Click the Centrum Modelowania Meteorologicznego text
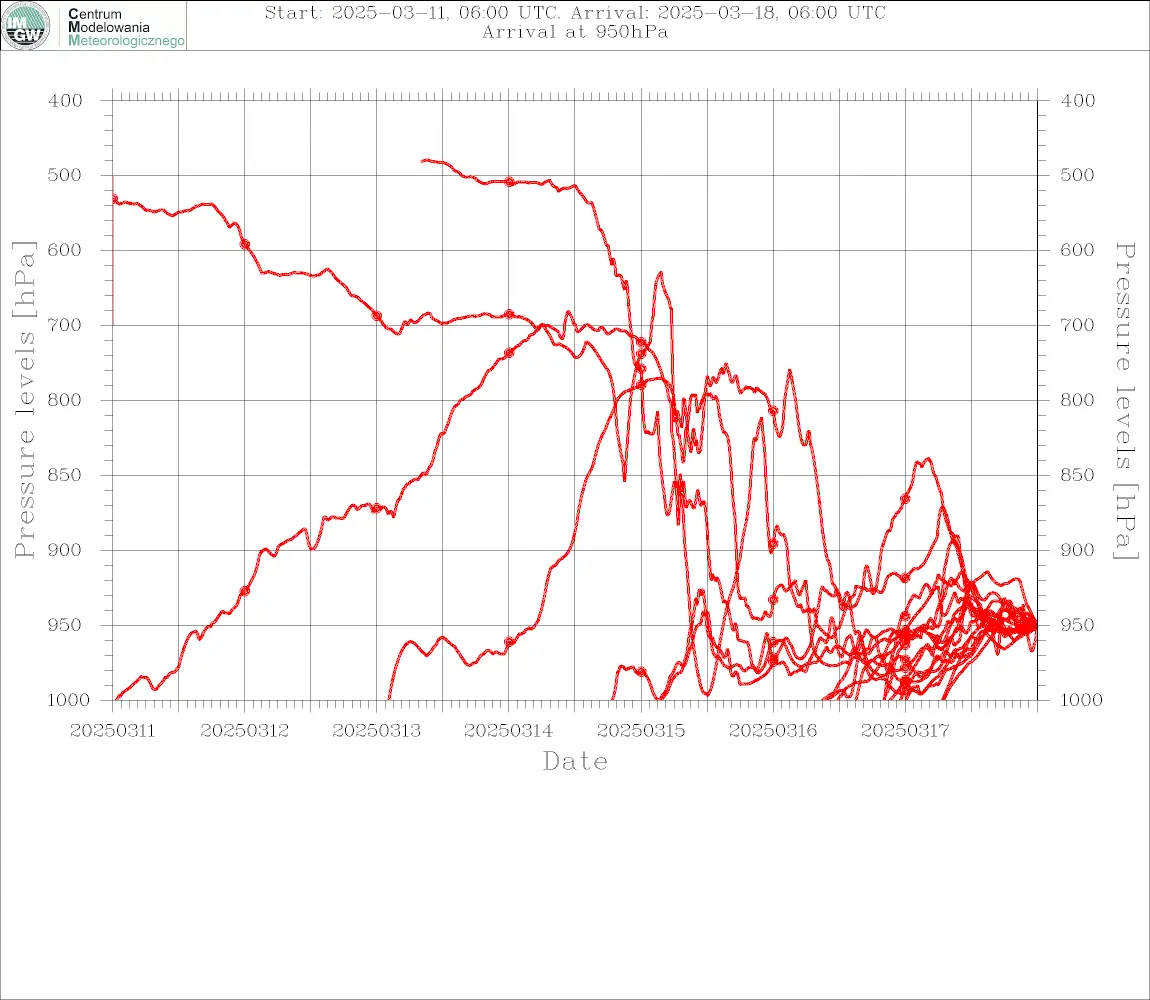1150x1000 pixels. pyautogui.click(x=125, y=27)
